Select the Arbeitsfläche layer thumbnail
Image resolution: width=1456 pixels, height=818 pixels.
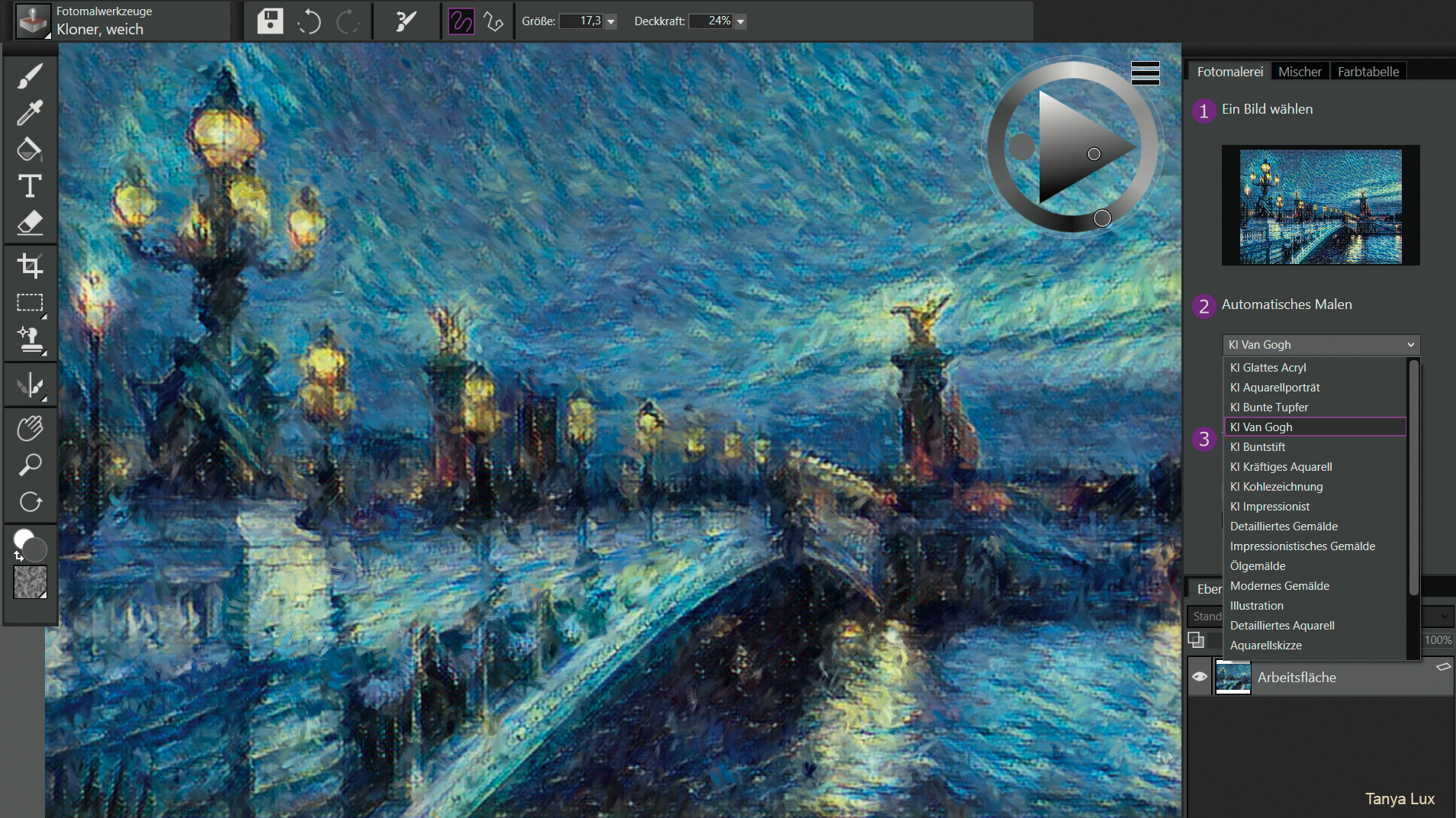[x=1233, y=677]
